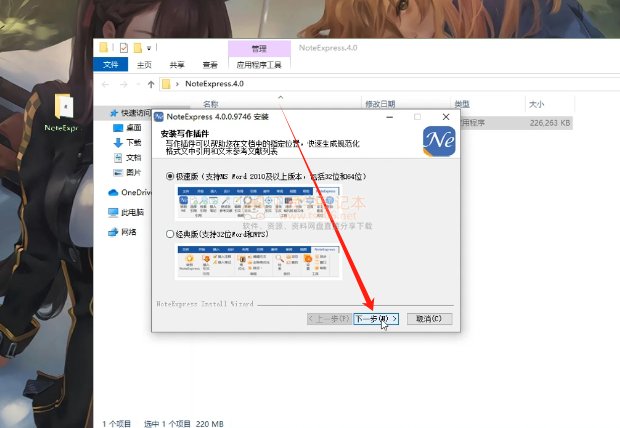
Task: Click the NoteExpress Ne logo in installer header
Action: coord(439,141)
